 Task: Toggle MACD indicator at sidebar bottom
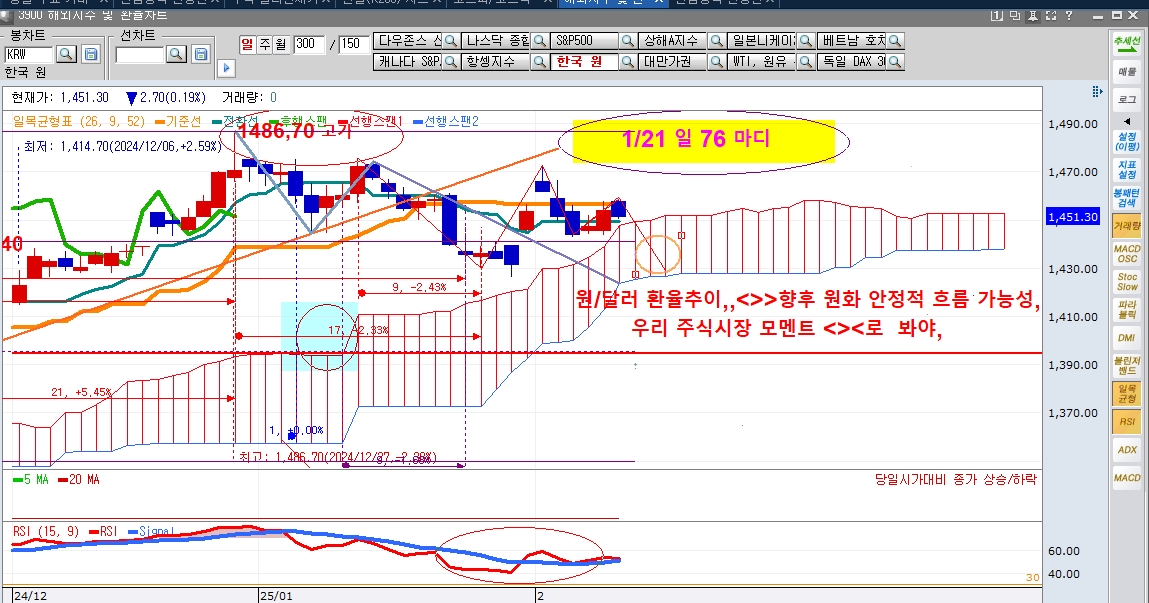(x=1127, y=477)
